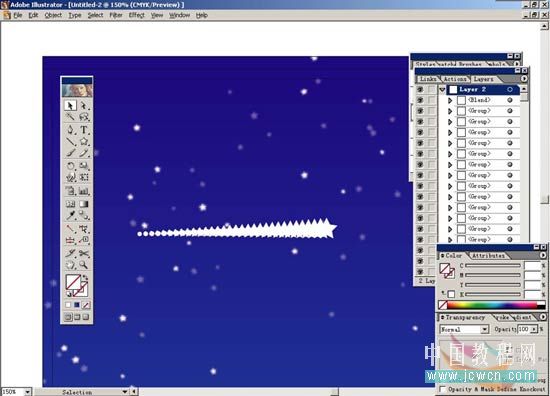The height and width of the screenshot is (396, 550).
Task: Collapse Layer 2 disclosure triangle
Action: [x=442, y=90]
